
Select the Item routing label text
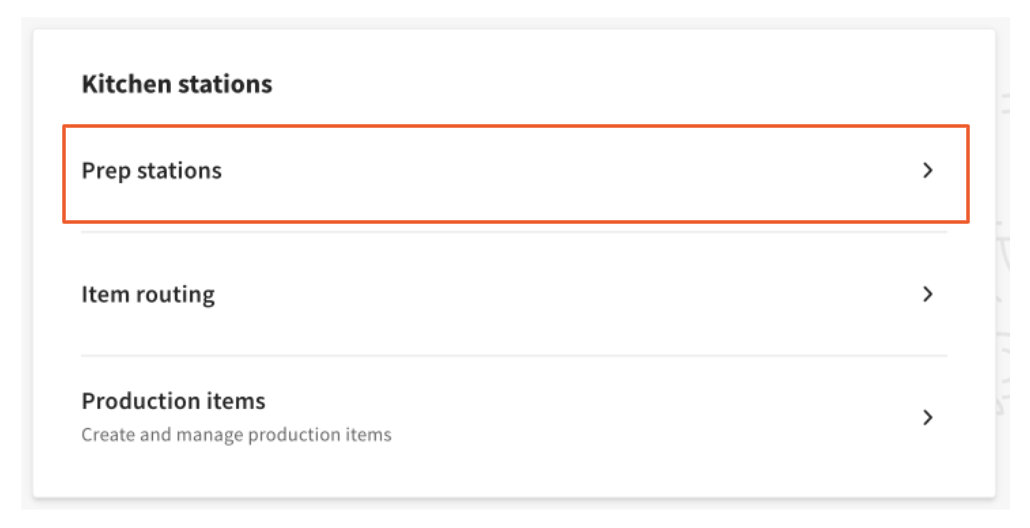(x=148, y=294)
